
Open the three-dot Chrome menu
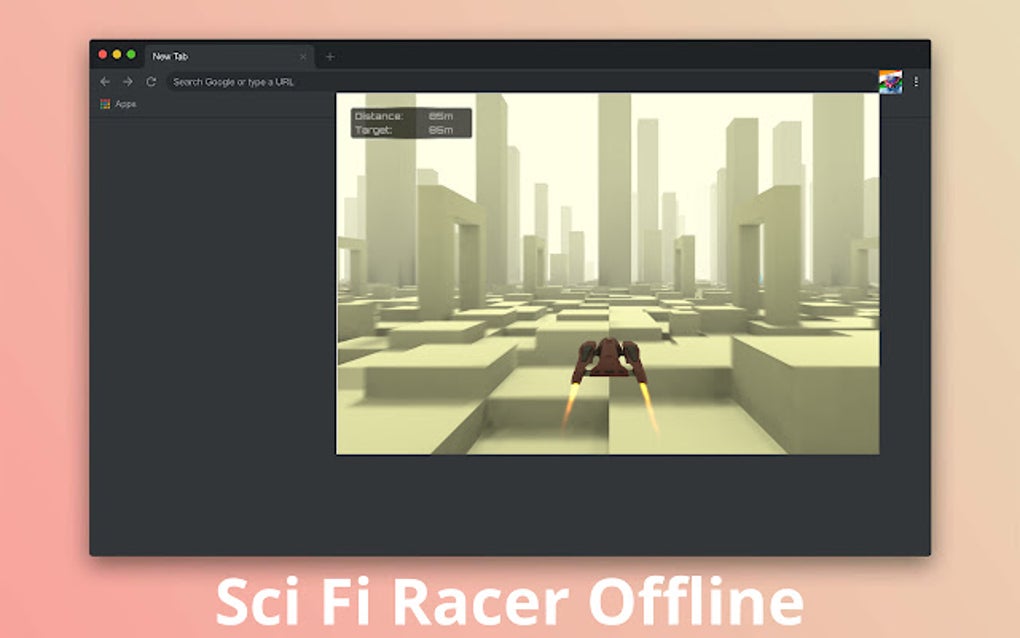pos(916,81)
